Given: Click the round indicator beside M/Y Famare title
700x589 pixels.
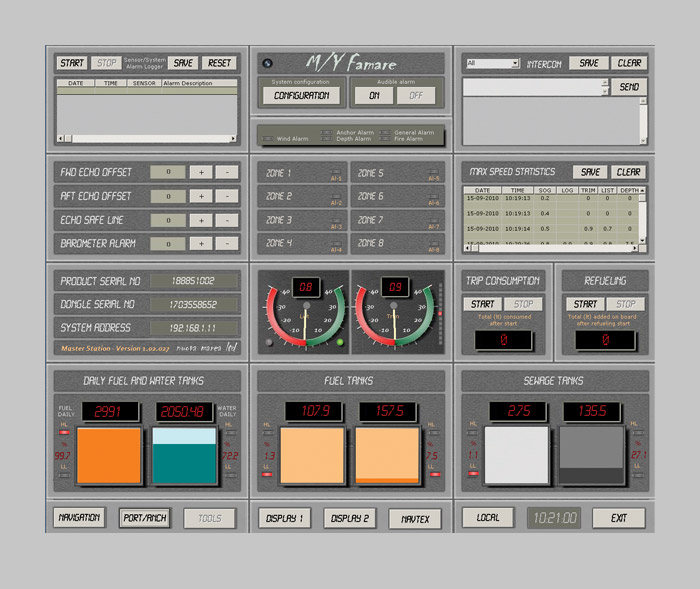Looking at the screenshot, I should [x=267, y=63].
